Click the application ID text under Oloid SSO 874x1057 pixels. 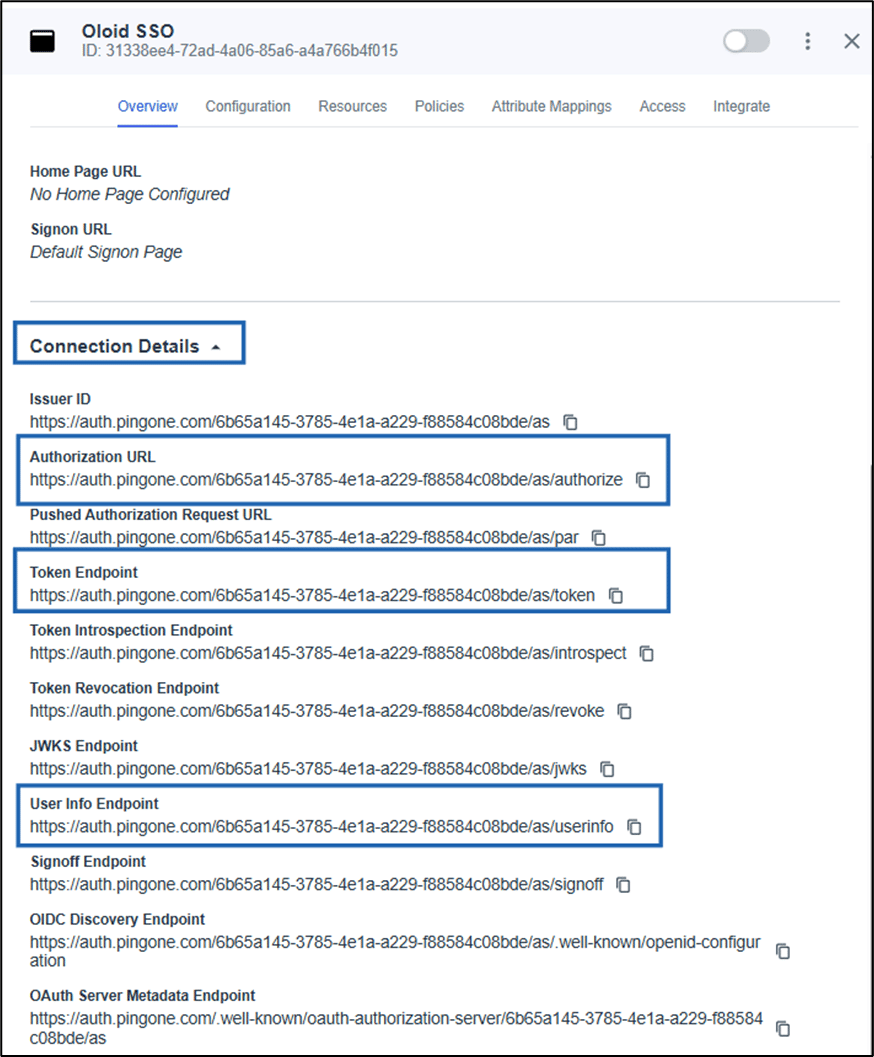(x=240, y=51)
